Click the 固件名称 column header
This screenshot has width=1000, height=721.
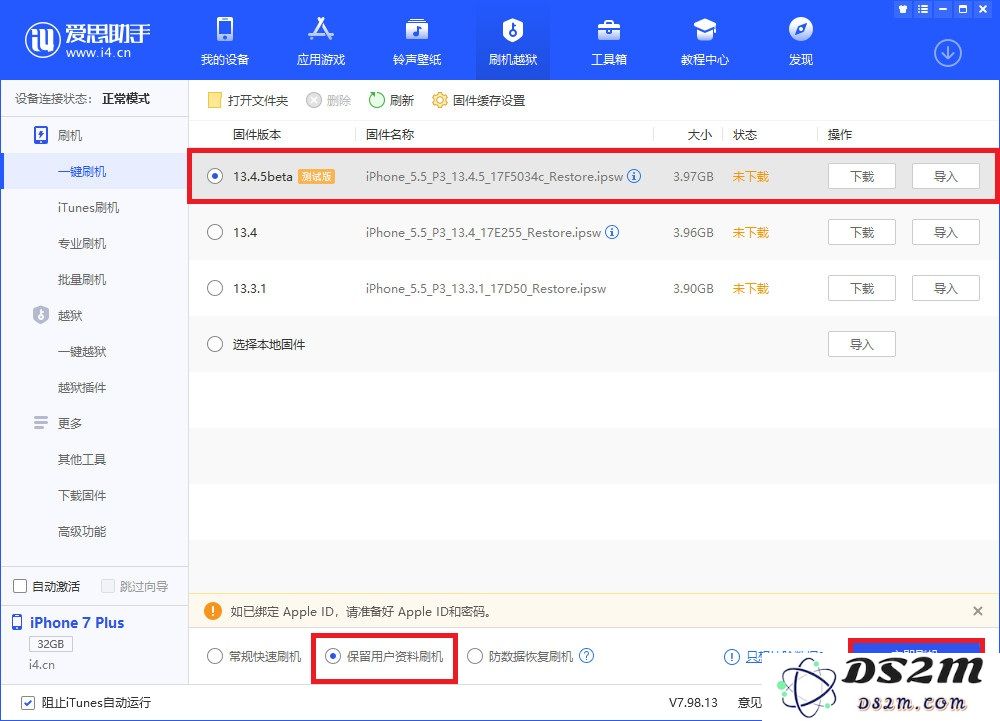coord(390,135)
